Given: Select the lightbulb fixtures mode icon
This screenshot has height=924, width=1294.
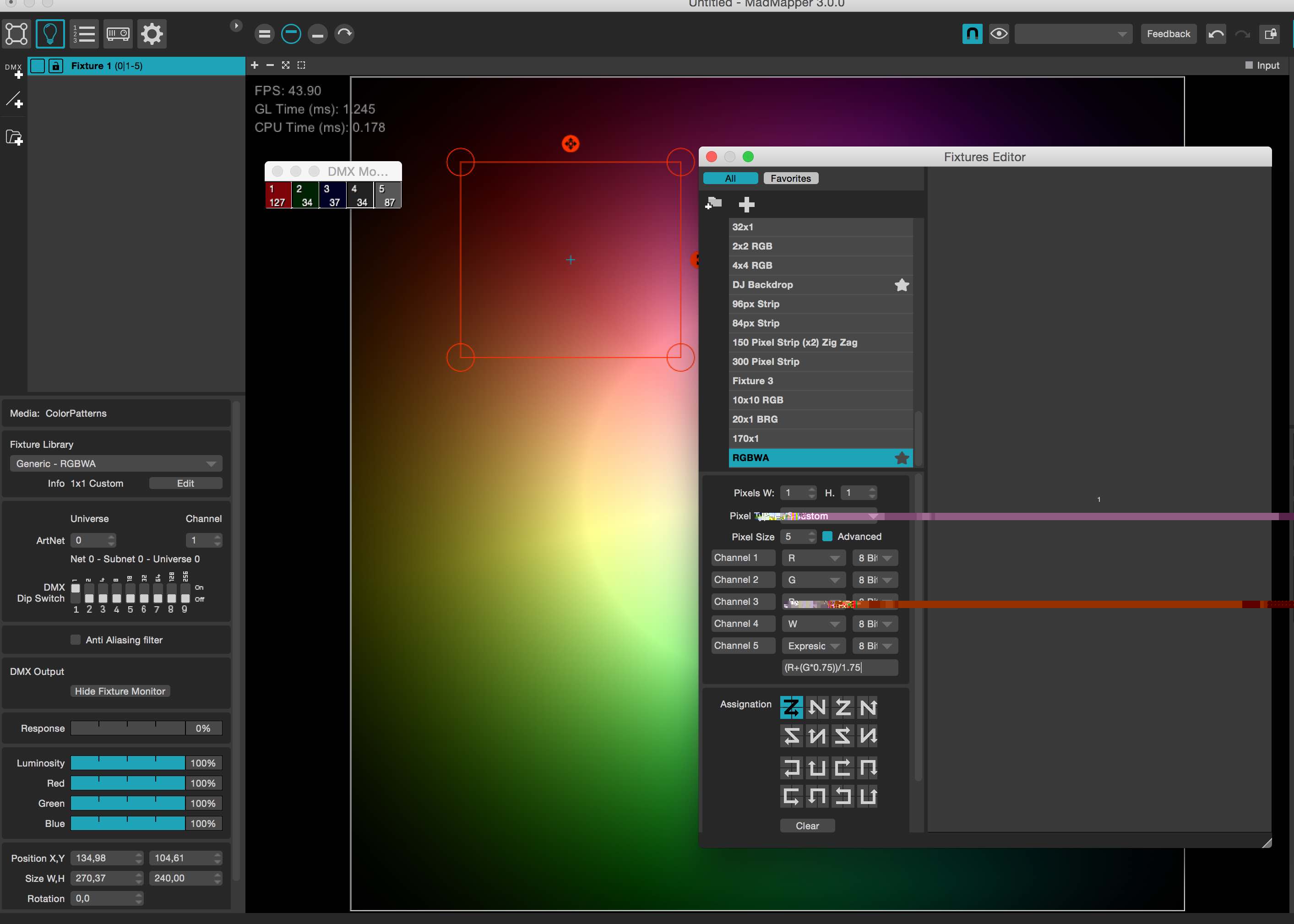Looking at the screenshot, I should point(50,33).
